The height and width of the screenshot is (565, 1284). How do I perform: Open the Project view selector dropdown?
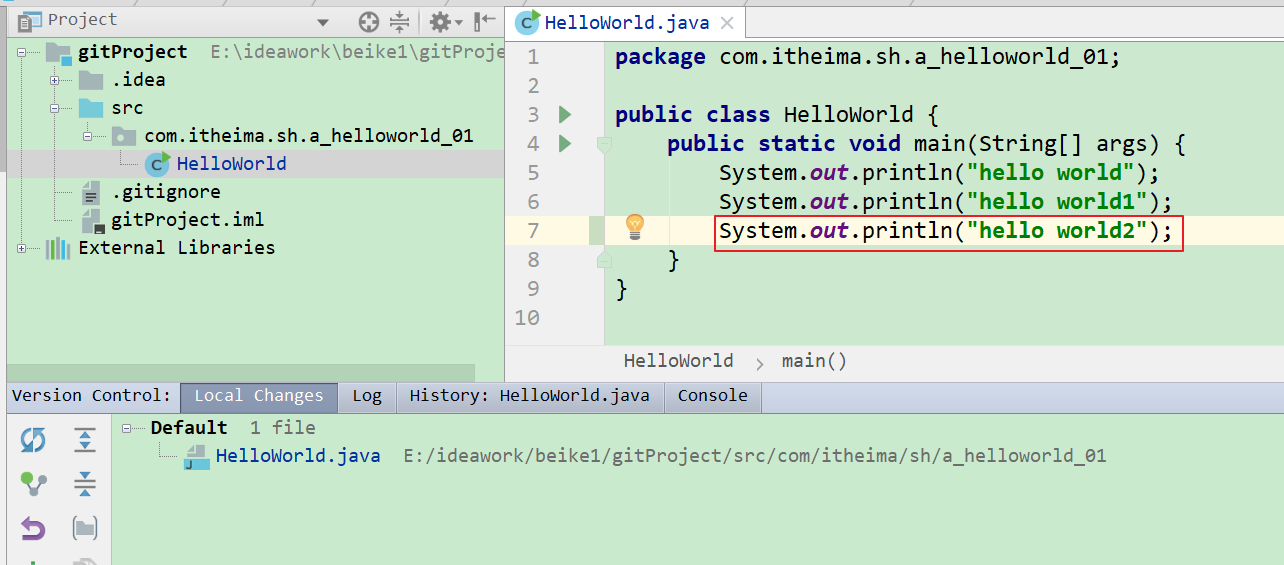[x=322, y=22]
